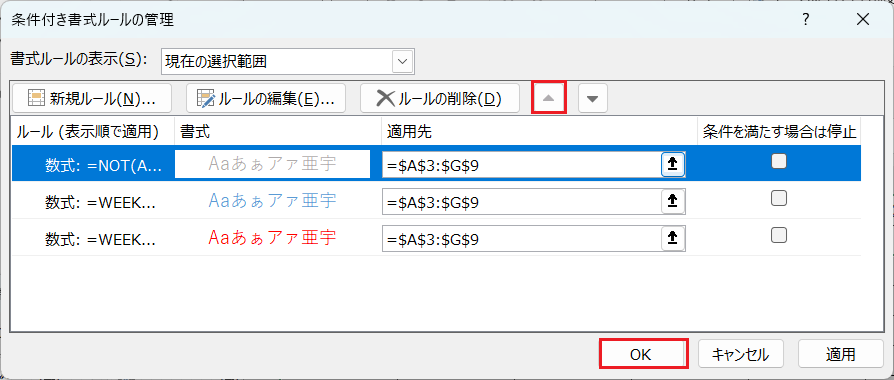
Task: Select the red-format =WEEK... rule
Action: click(436, 237)
